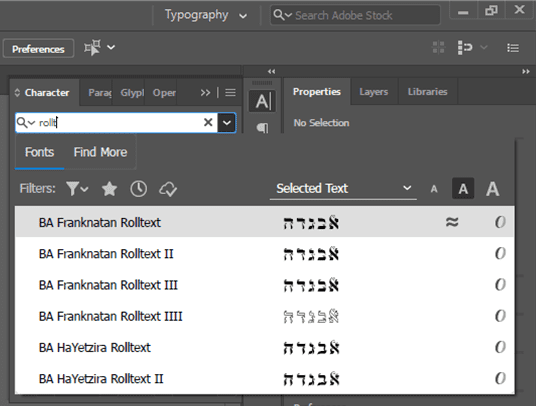This screenshot has width=536, height=406.
Task: Minimize the application window
Action: click(x=463, y=11)
